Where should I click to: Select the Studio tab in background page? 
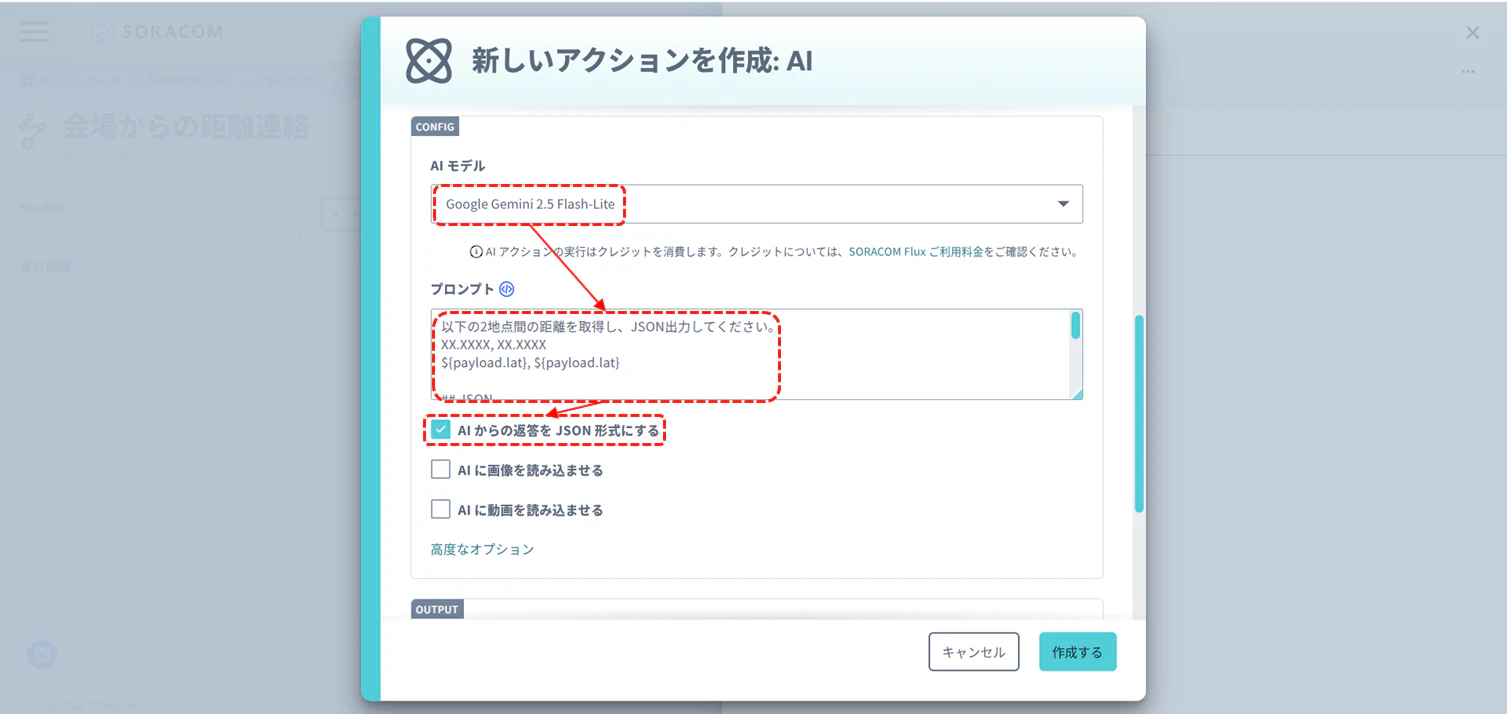coord(41,208)
